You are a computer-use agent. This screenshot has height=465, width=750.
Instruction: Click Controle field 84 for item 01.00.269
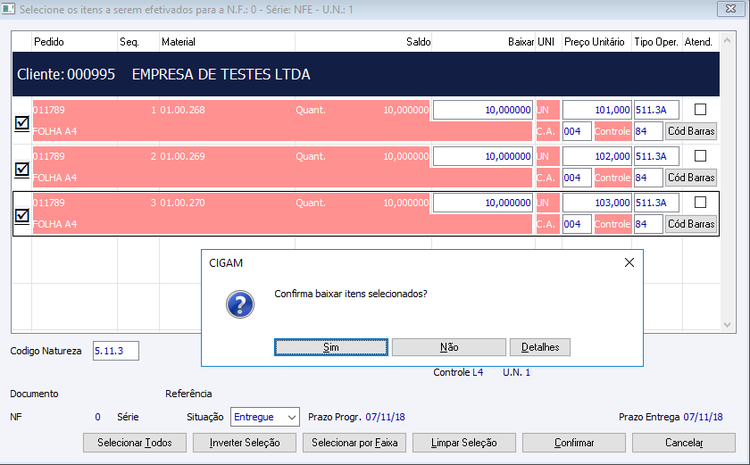[648, 177]
